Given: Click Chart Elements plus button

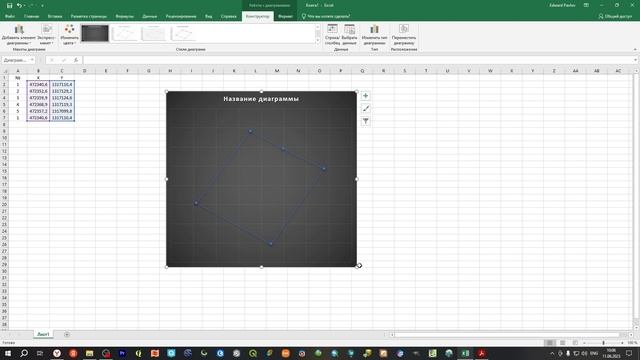Looking at the screenshot, I should tap(366, 96).
